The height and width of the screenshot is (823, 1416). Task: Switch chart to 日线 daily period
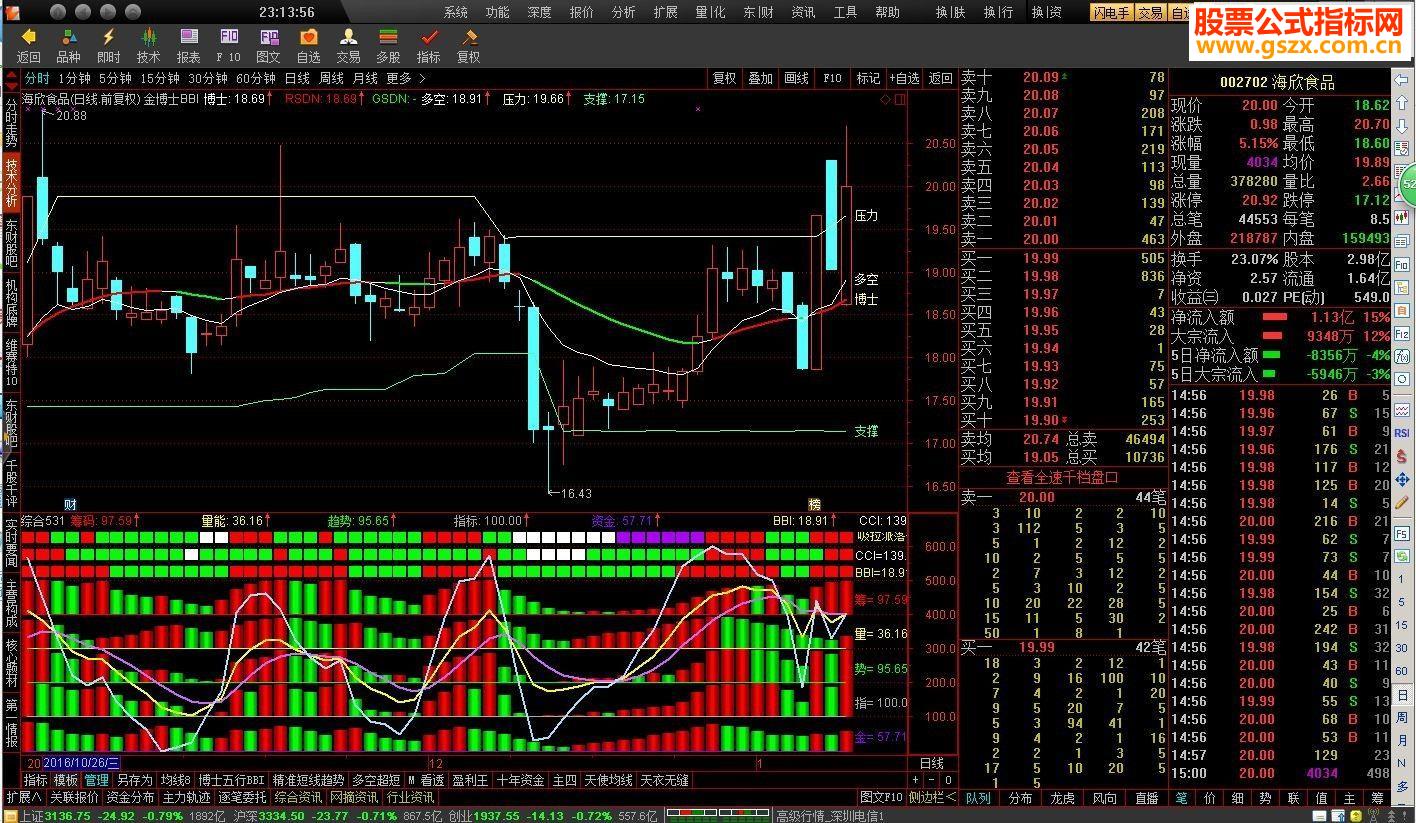297,78
